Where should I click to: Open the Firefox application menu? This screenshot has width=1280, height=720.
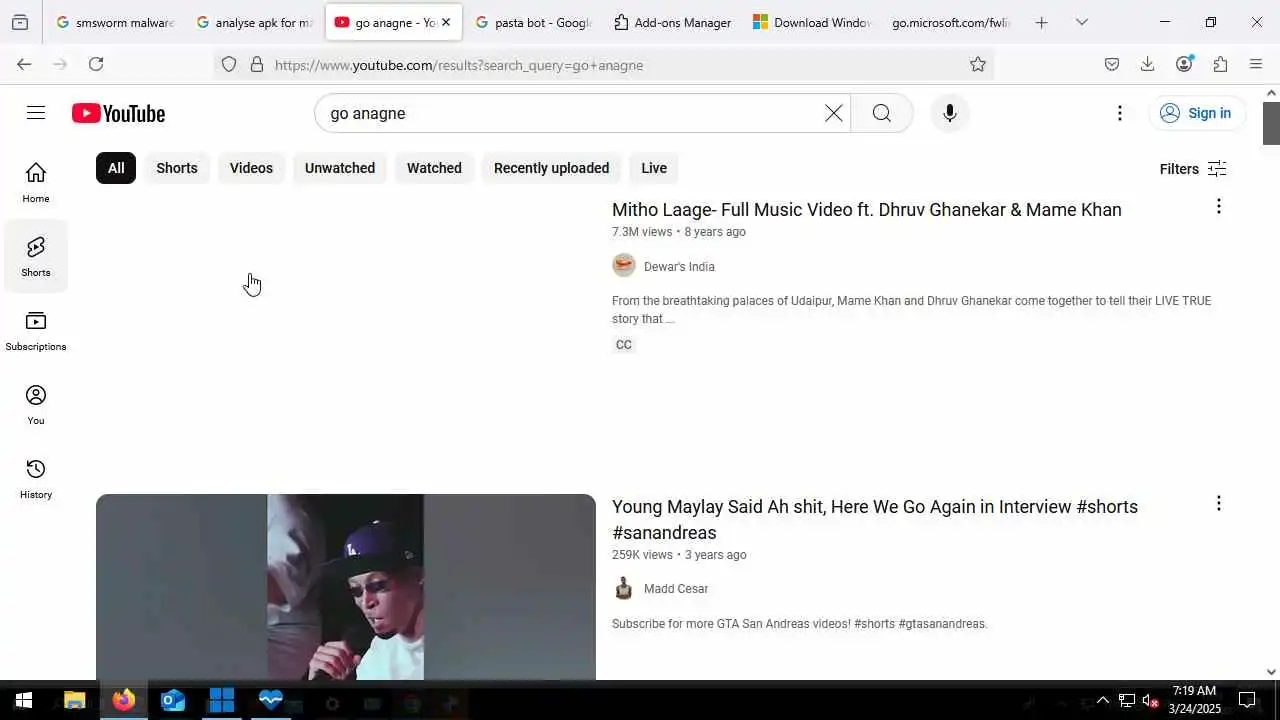[x=1256, y=64]
